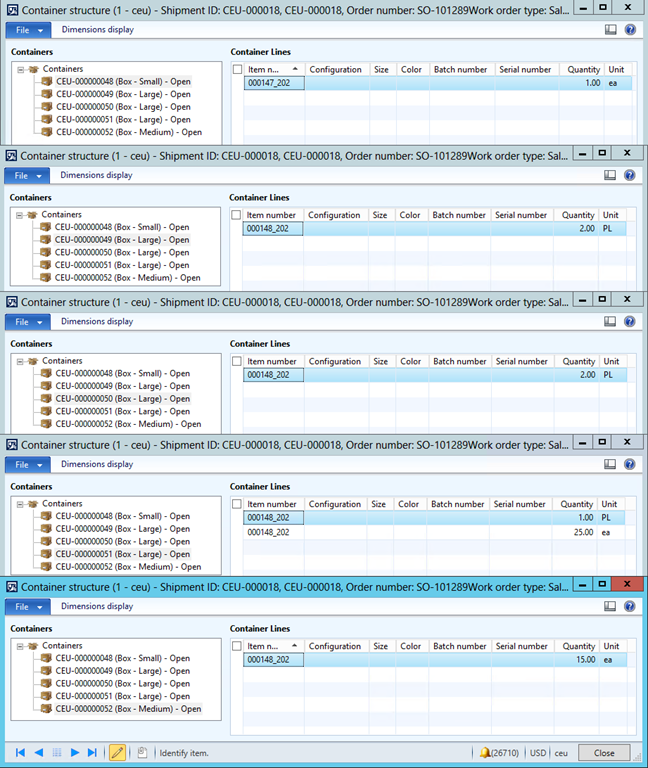648x768 pixels.
Task: Click the previous record arrow
Action: (x=38, y=752)
